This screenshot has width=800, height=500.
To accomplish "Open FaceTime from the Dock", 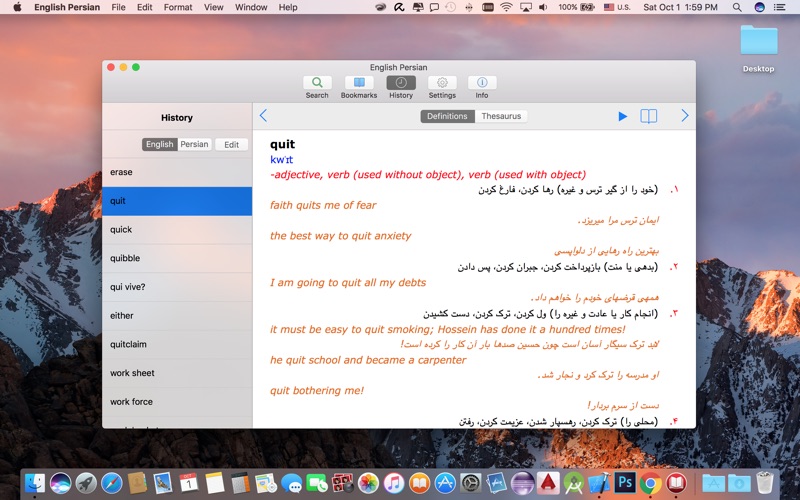I will [317, 483].
